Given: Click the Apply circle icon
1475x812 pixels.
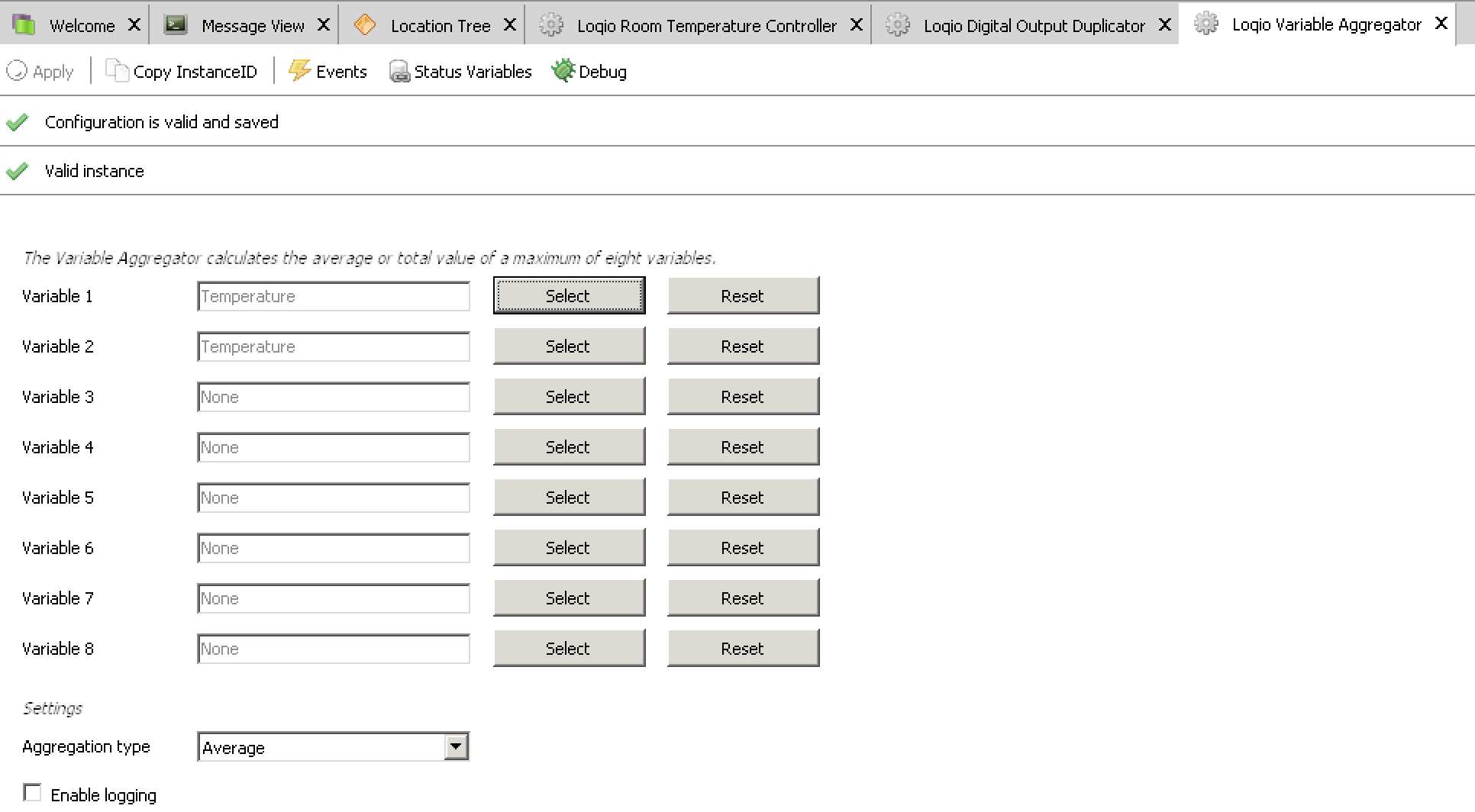Looking at the screenshot, I should click(x=17, y=71).
